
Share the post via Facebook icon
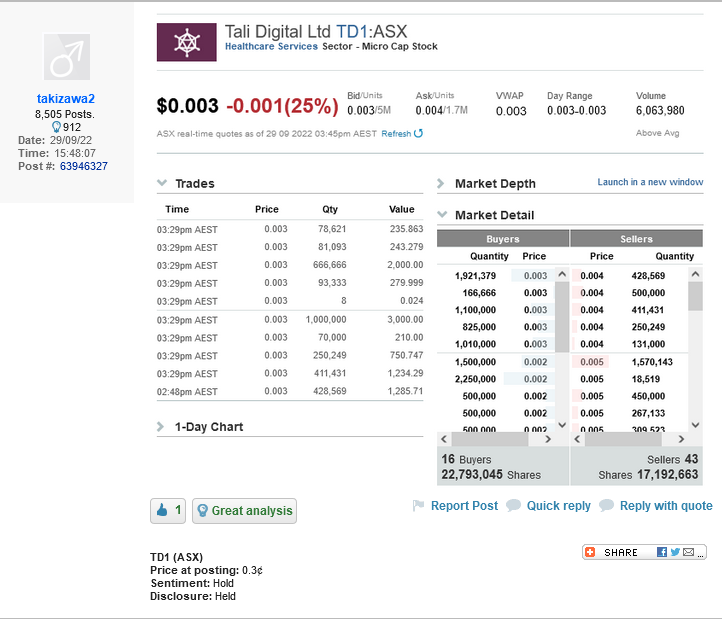tap(662, 552)
